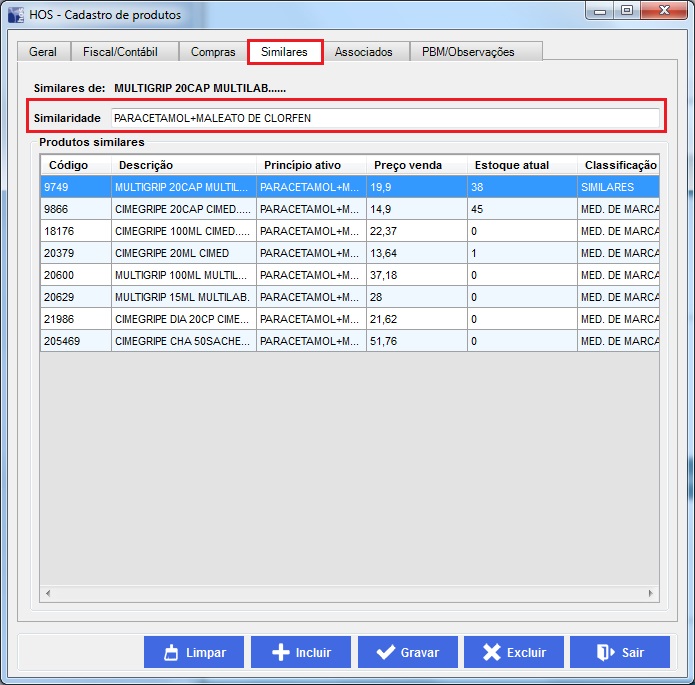695x685 pixels.
Task: Go to the Associados tab
Action: coord(363,52)
